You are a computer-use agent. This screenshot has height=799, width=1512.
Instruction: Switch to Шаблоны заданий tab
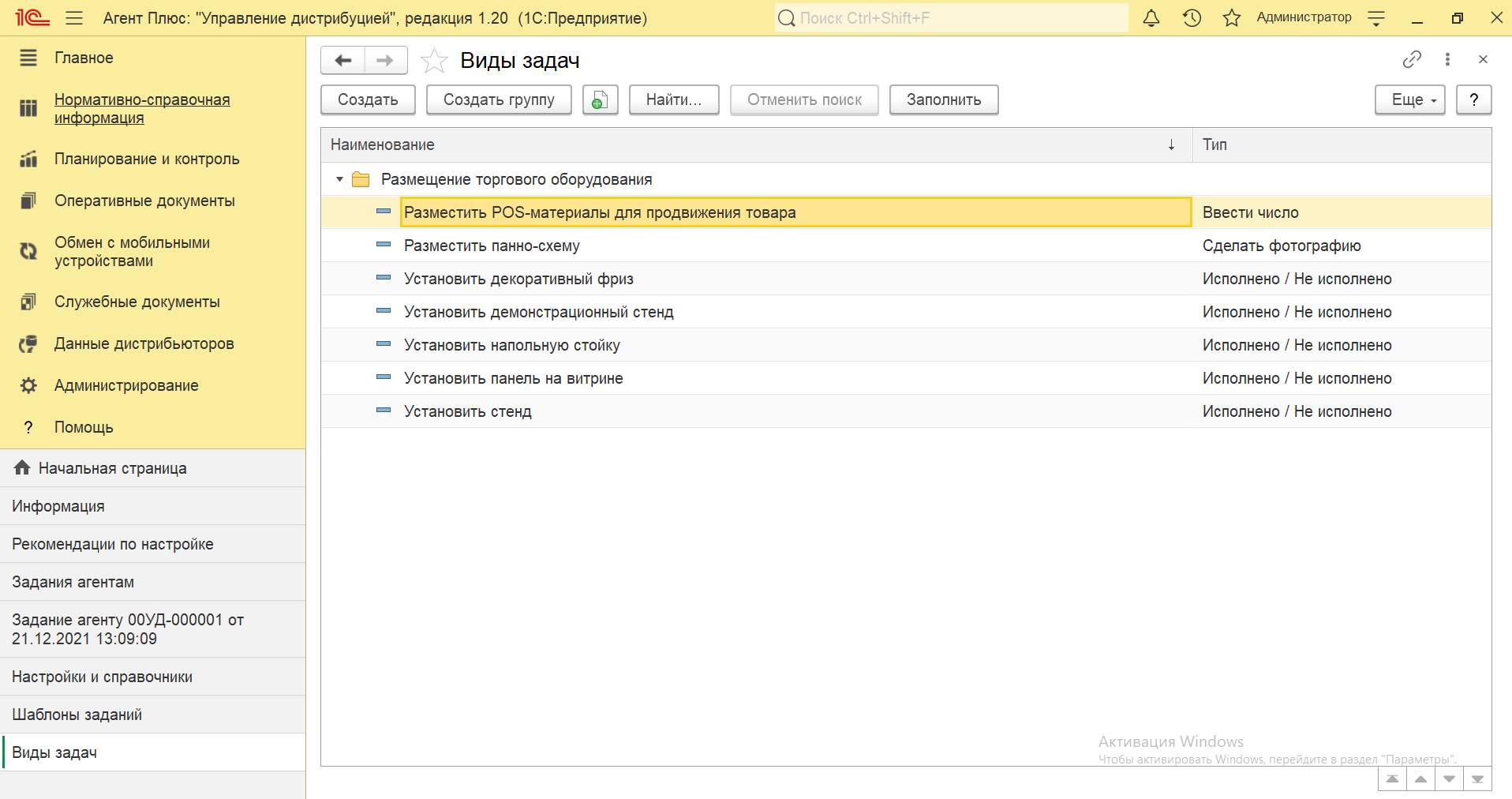(x=77, y=715)
